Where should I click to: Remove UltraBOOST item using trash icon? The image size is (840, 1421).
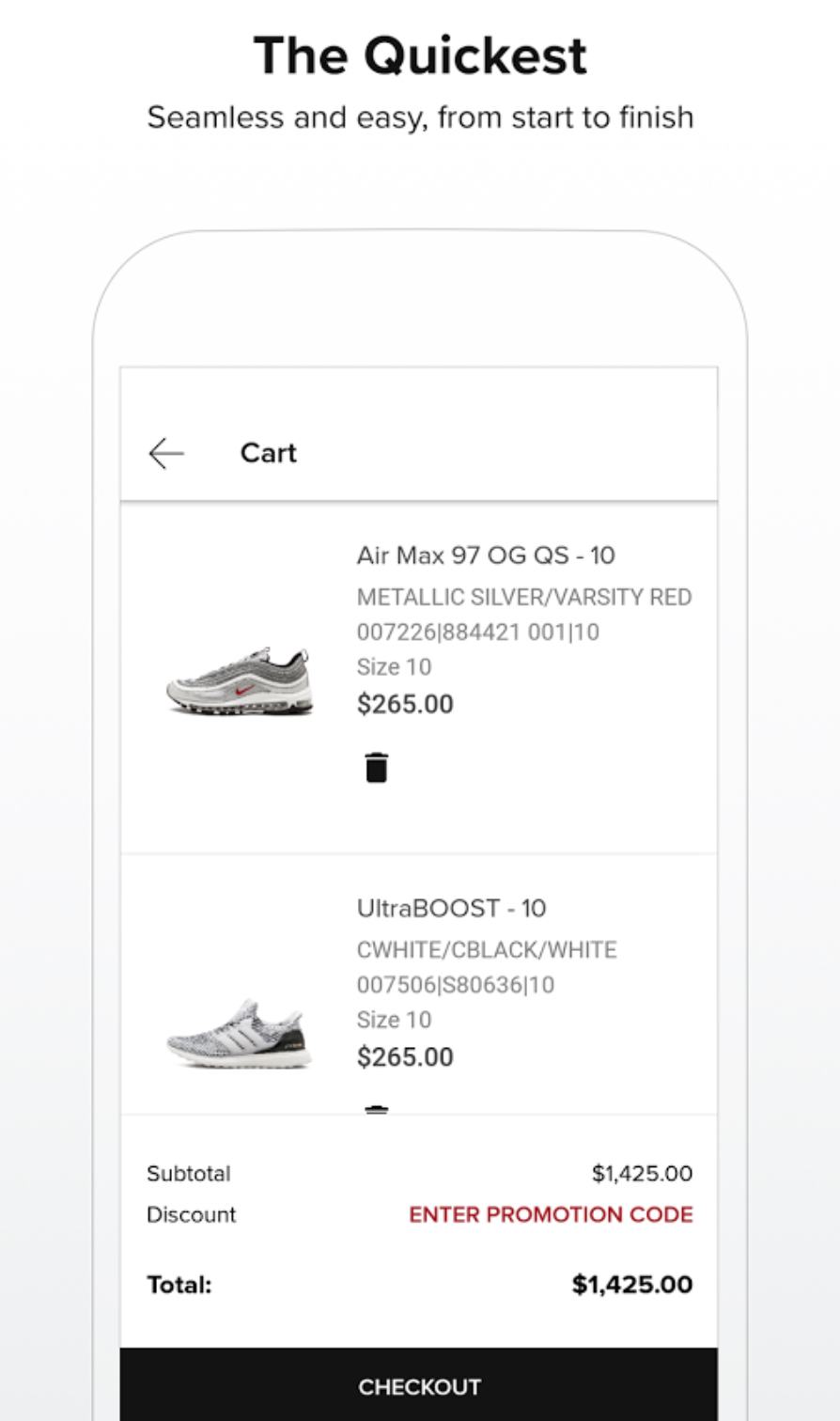pyautogui.click(x=376, y=1109)
